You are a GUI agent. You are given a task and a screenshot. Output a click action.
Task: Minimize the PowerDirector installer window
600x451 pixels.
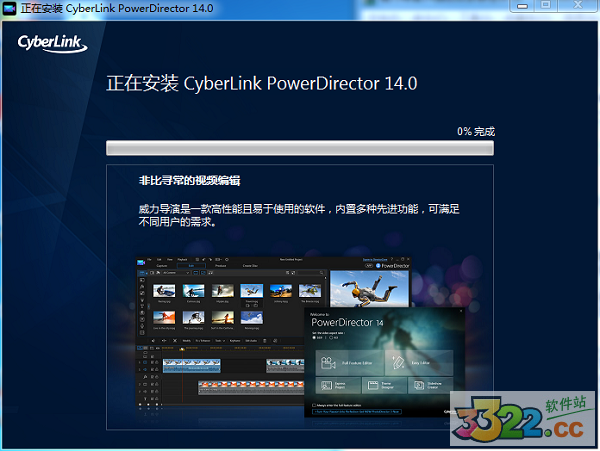pos(522,6)
